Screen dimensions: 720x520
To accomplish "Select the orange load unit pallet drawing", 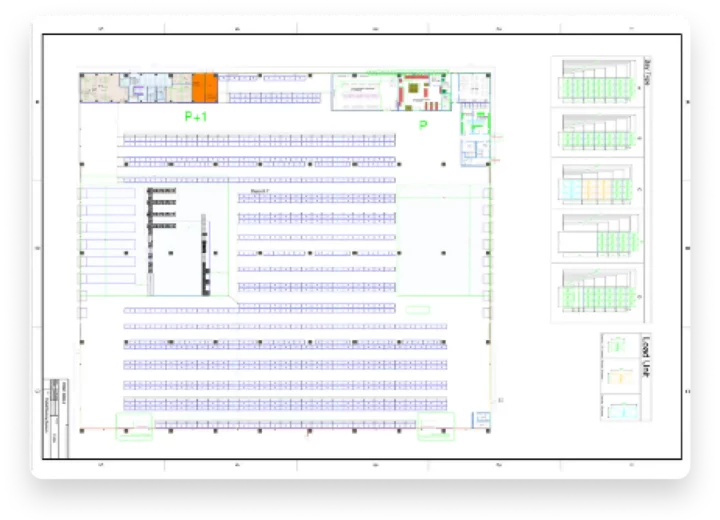I will (620, 375).
